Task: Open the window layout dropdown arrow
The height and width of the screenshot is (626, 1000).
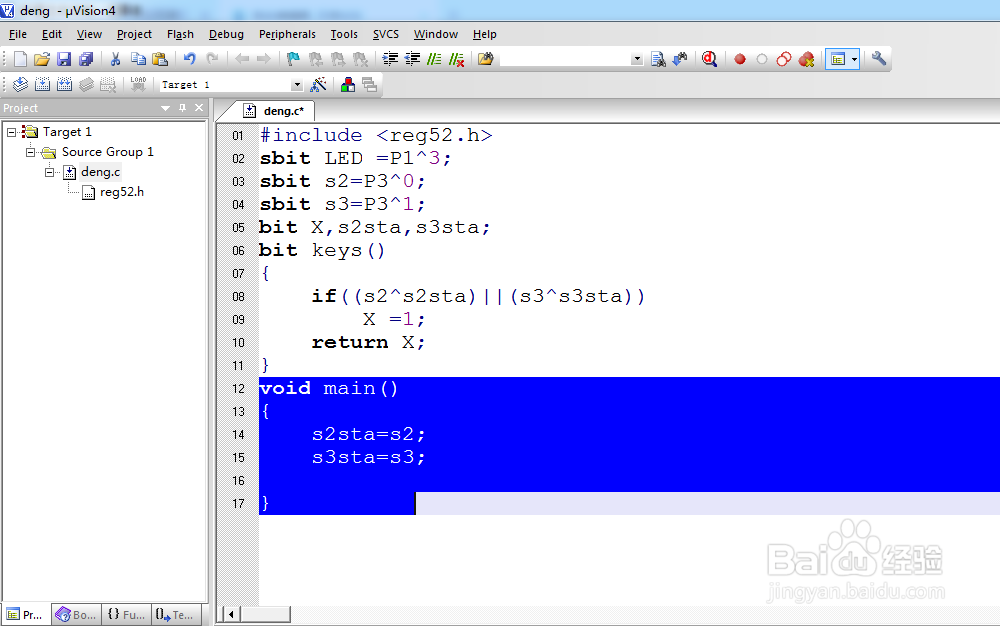Action: click(x=855, y=59)
